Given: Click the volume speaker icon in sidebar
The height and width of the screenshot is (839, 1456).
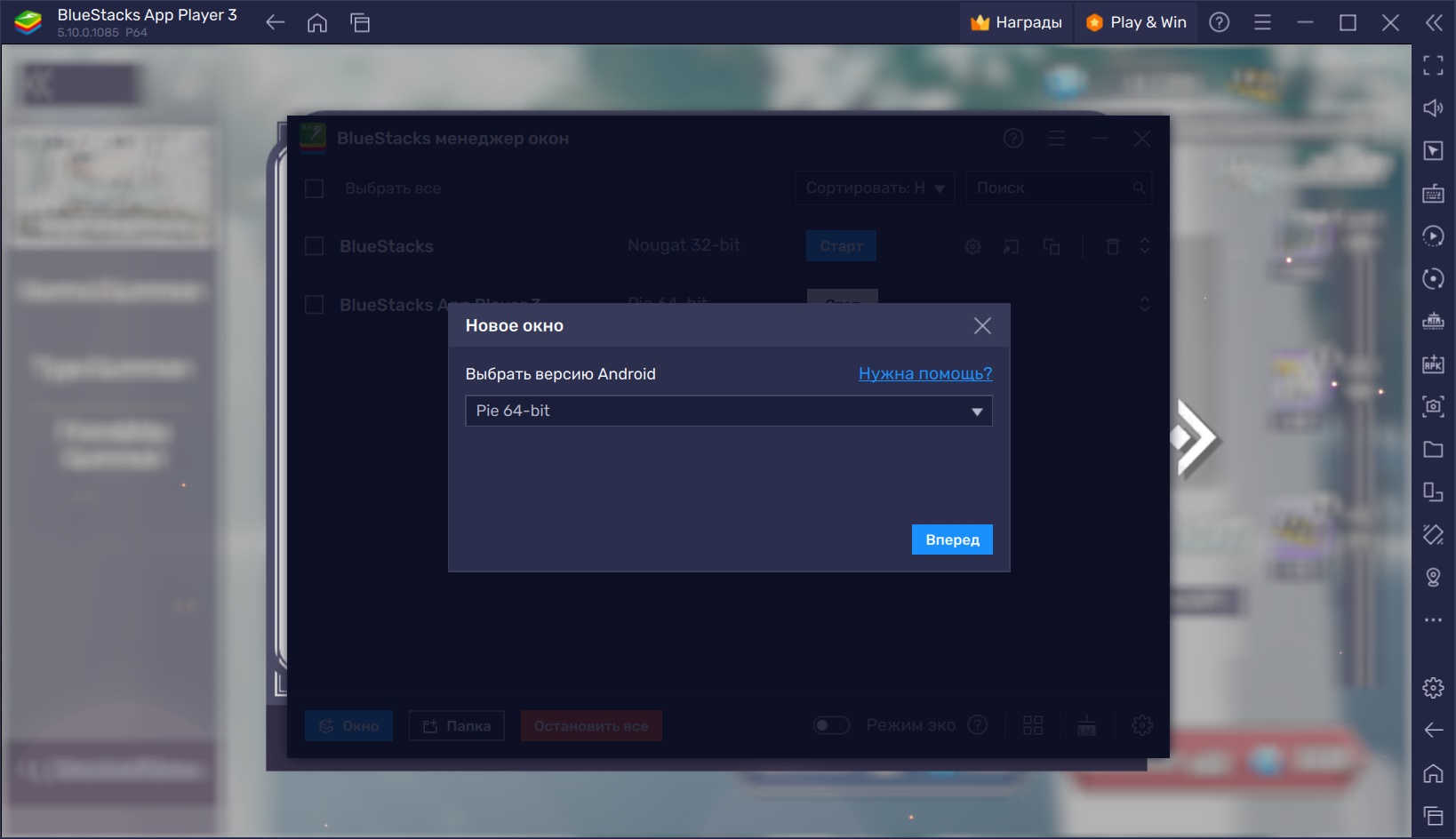Looking at the screenshot, I should 1433,108.
